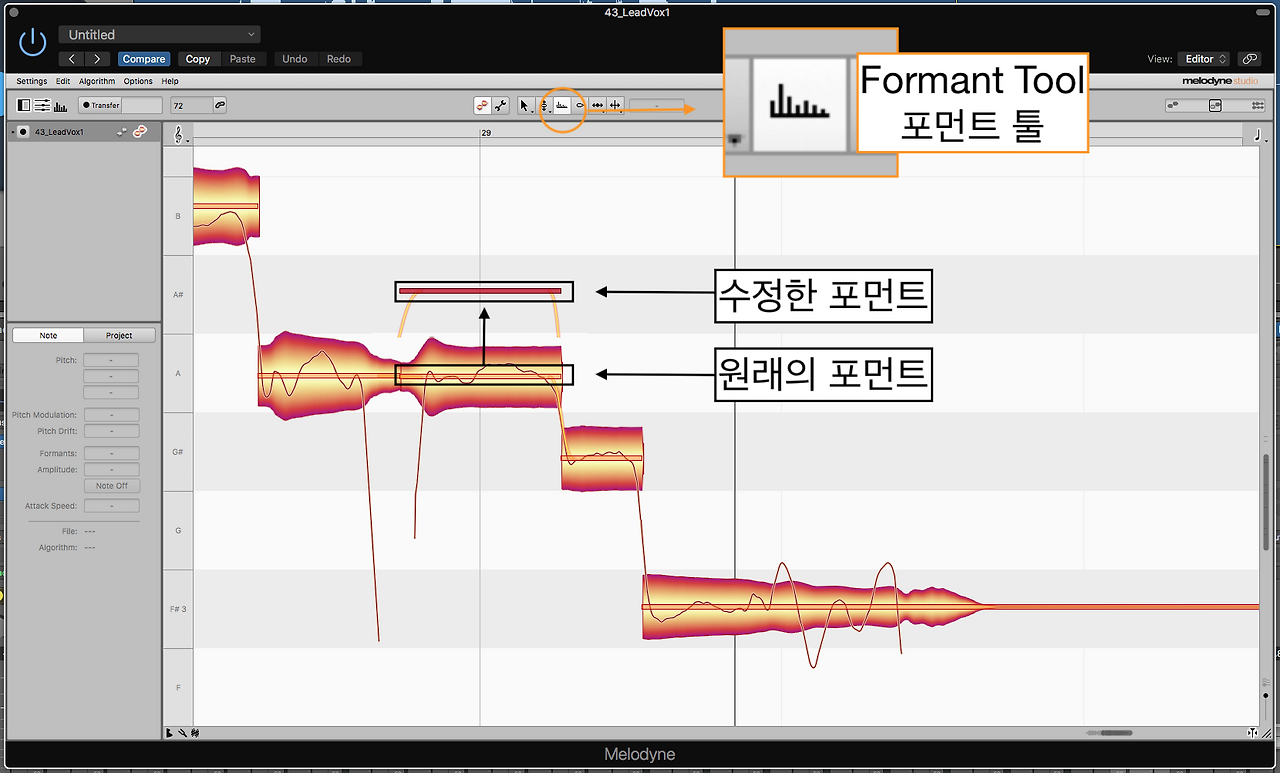Click the Pitch Modulation value field
The height and width of the screenshot is (773, 1280).
[111, 415]
